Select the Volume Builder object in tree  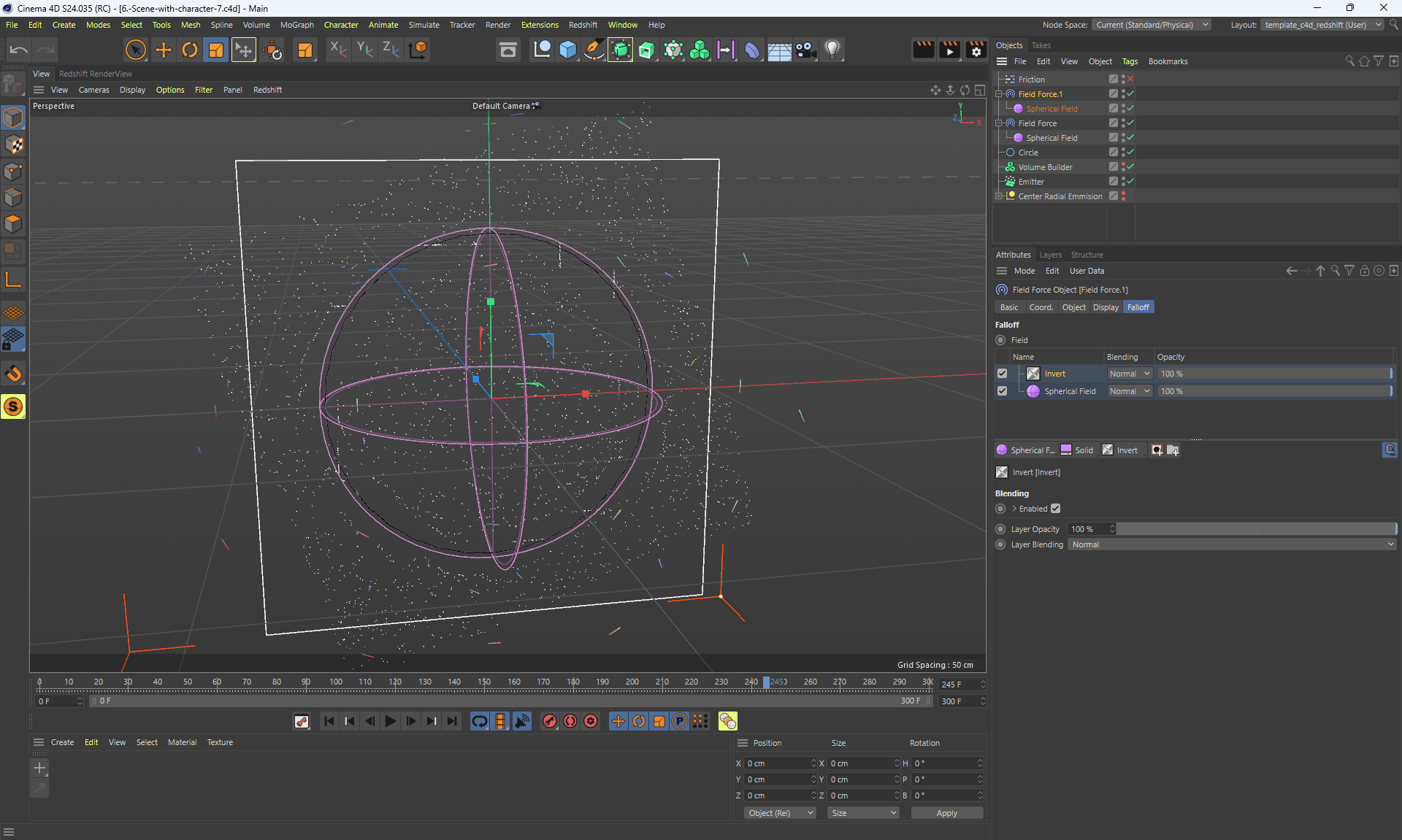pos(1045,167)
